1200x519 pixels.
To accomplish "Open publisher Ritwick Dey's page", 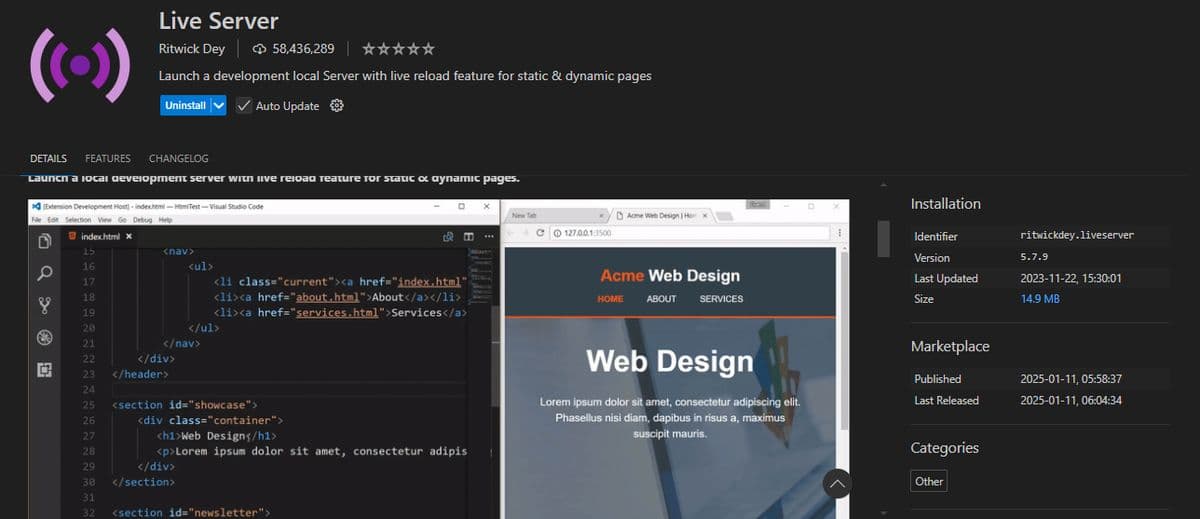I will point(192,48).
